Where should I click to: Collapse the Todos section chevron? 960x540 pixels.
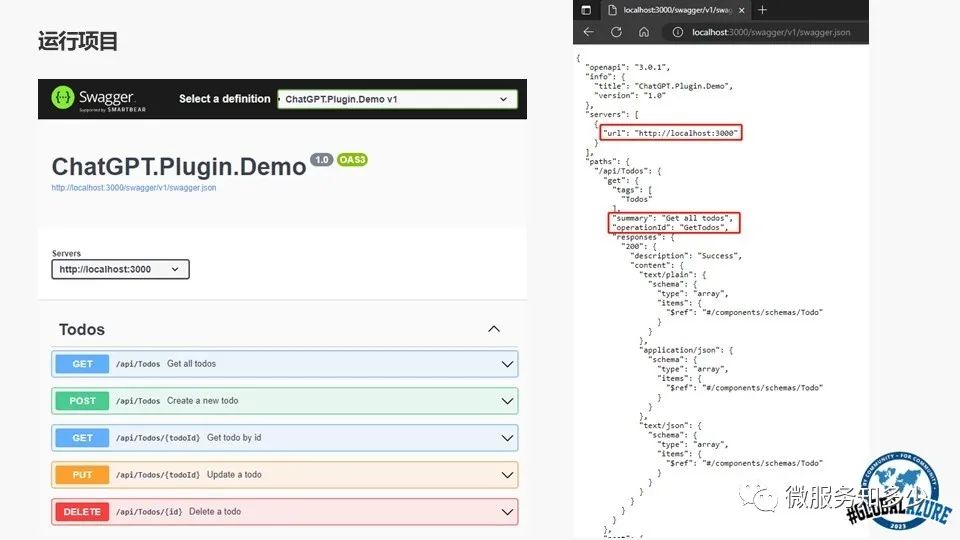point(494,329)
